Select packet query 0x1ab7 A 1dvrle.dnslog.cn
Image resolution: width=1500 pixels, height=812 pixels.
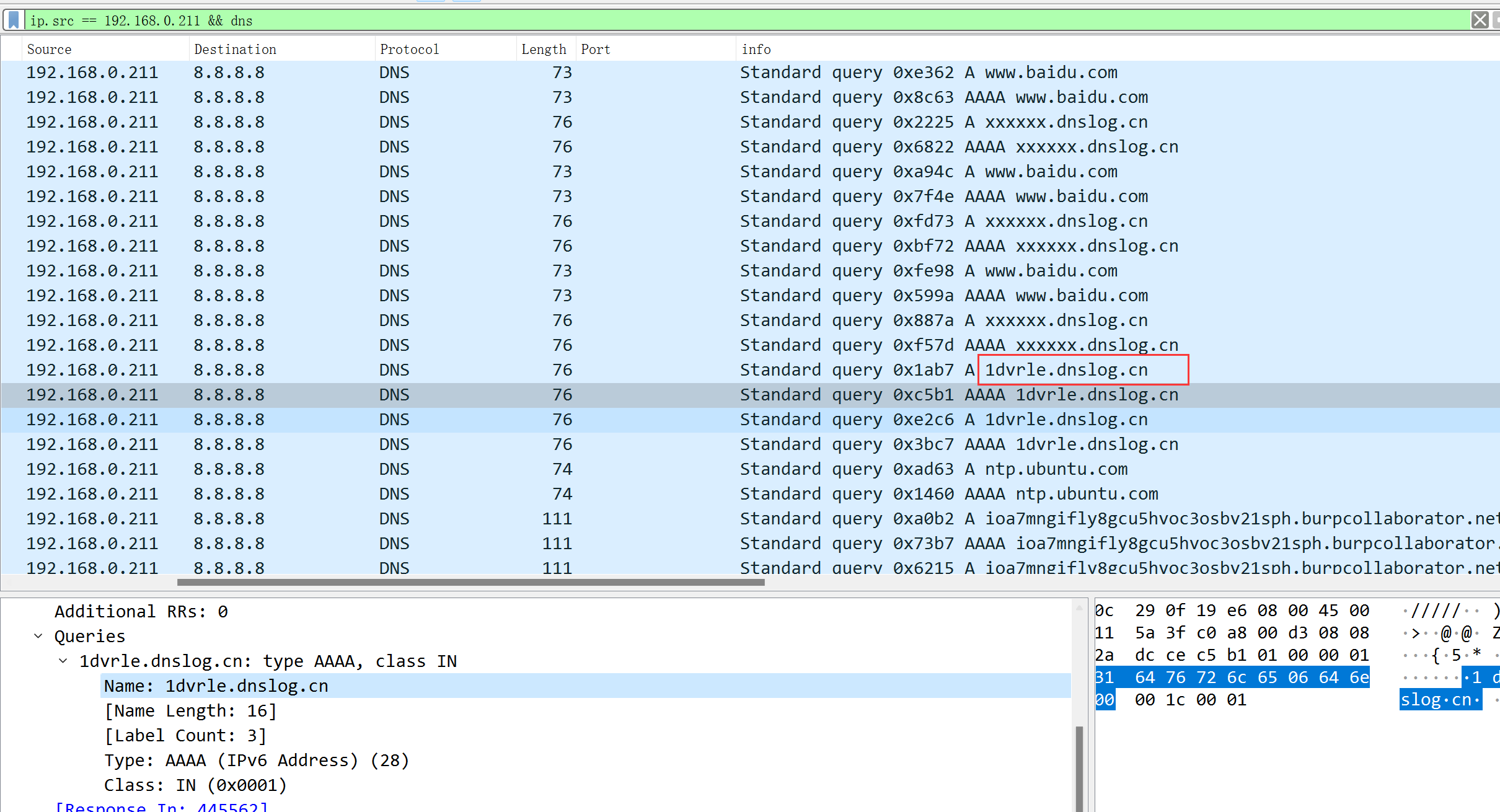pos(750,370)
